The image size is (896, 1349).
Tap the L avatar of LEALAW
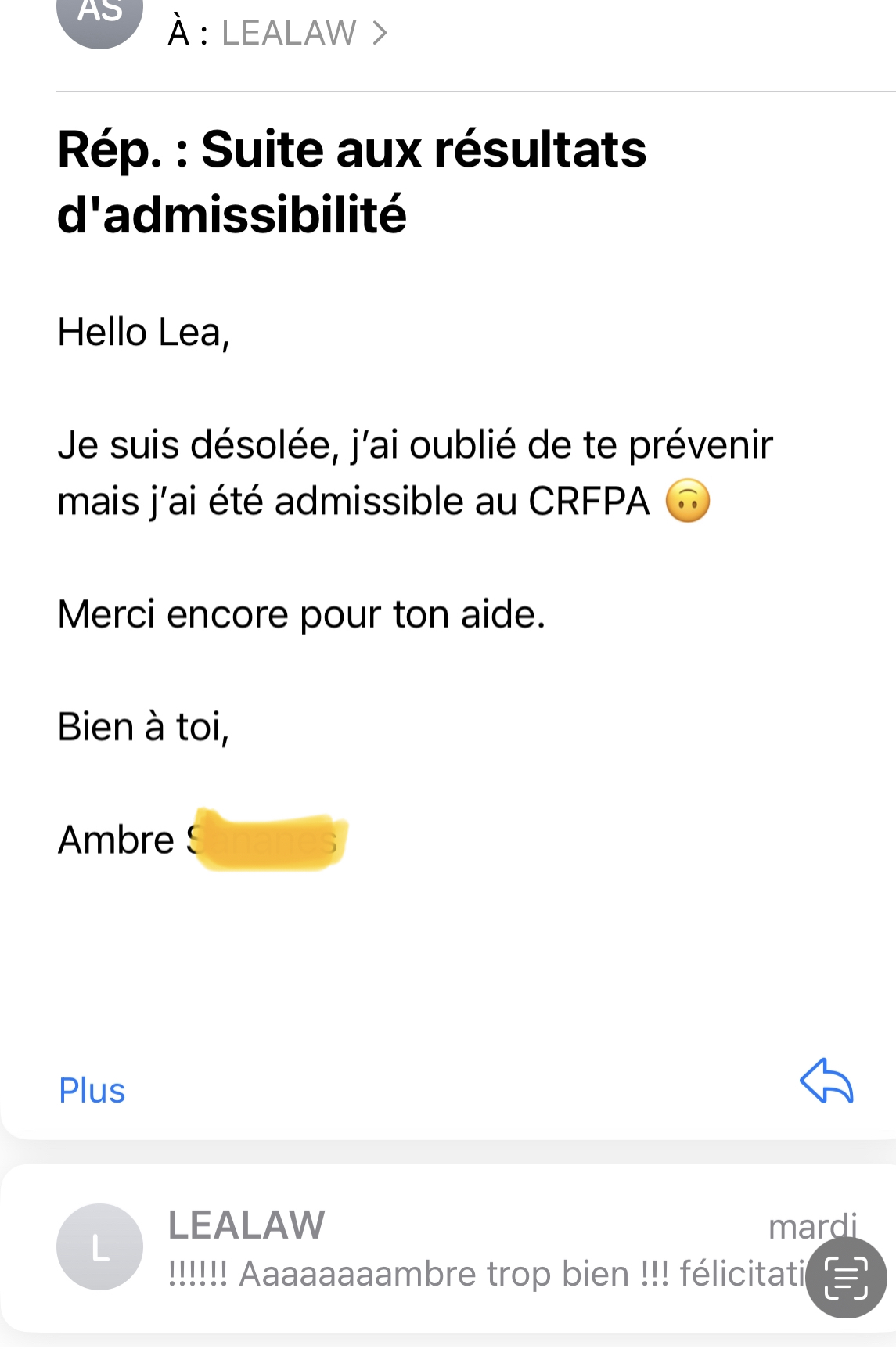(100, 1246)
